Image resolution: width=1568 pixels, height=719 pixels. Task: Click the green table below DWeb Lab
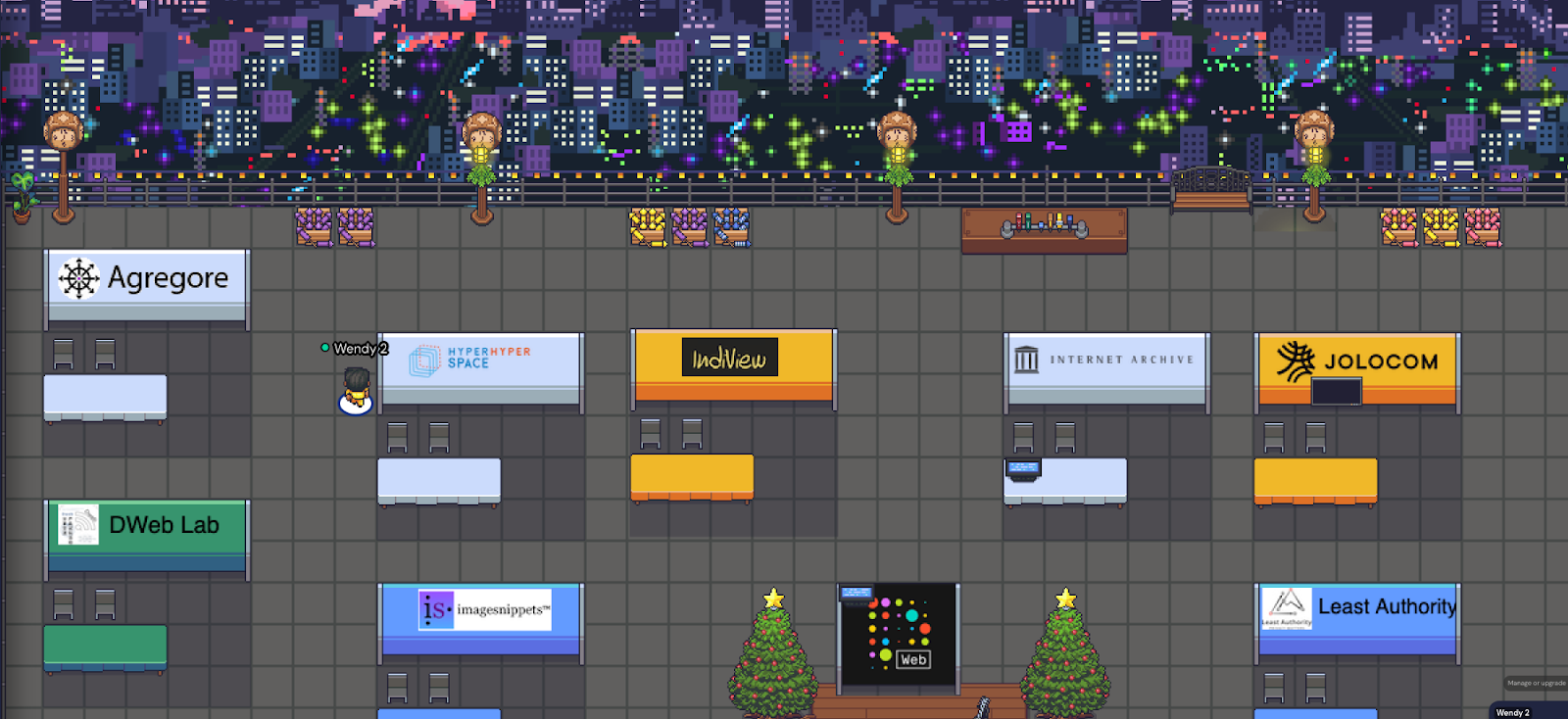click(105, 649)
